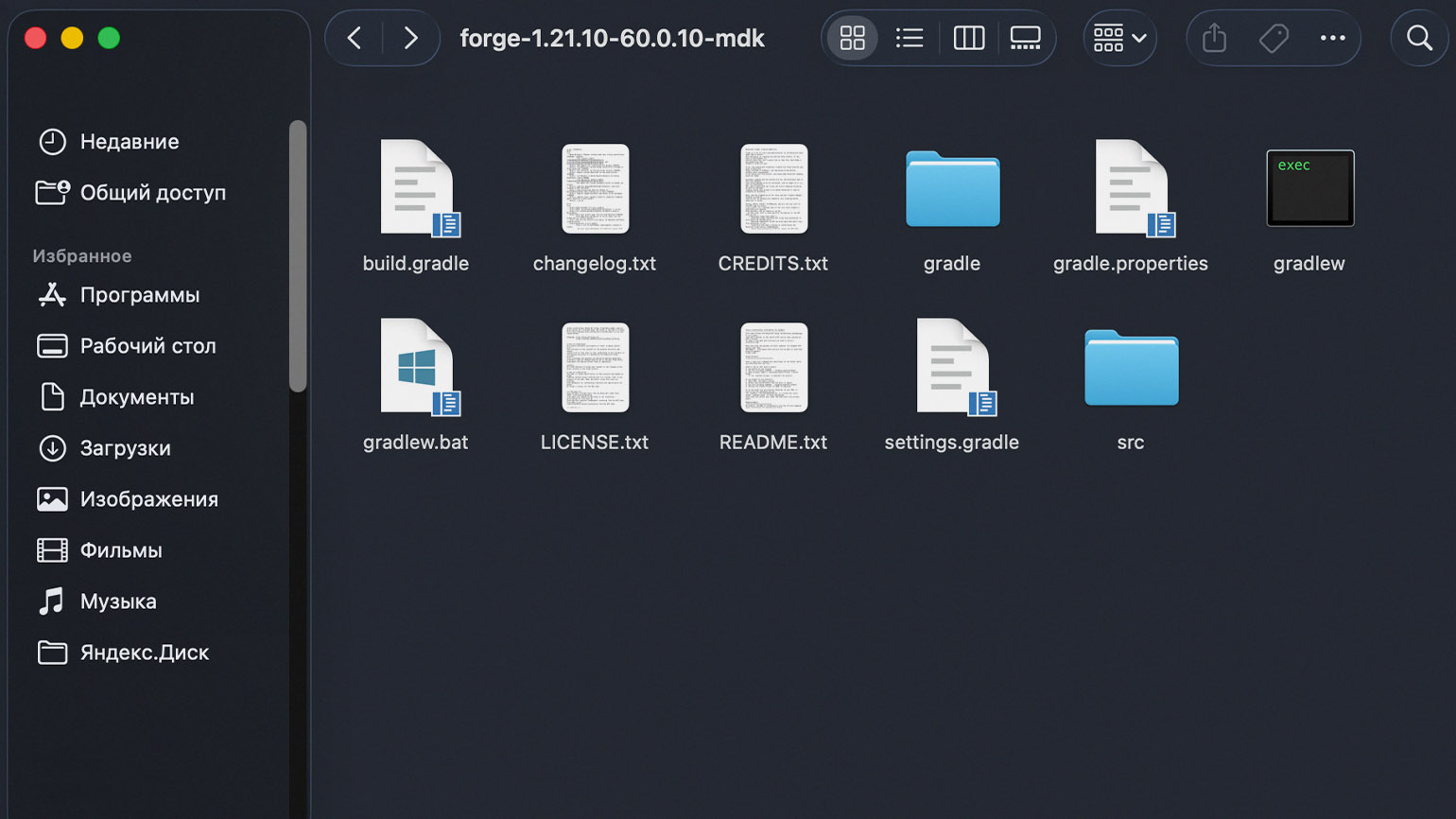Screen dimensions: 1456x819
Task: Switch to icon grid view
Action: (852, 38)
